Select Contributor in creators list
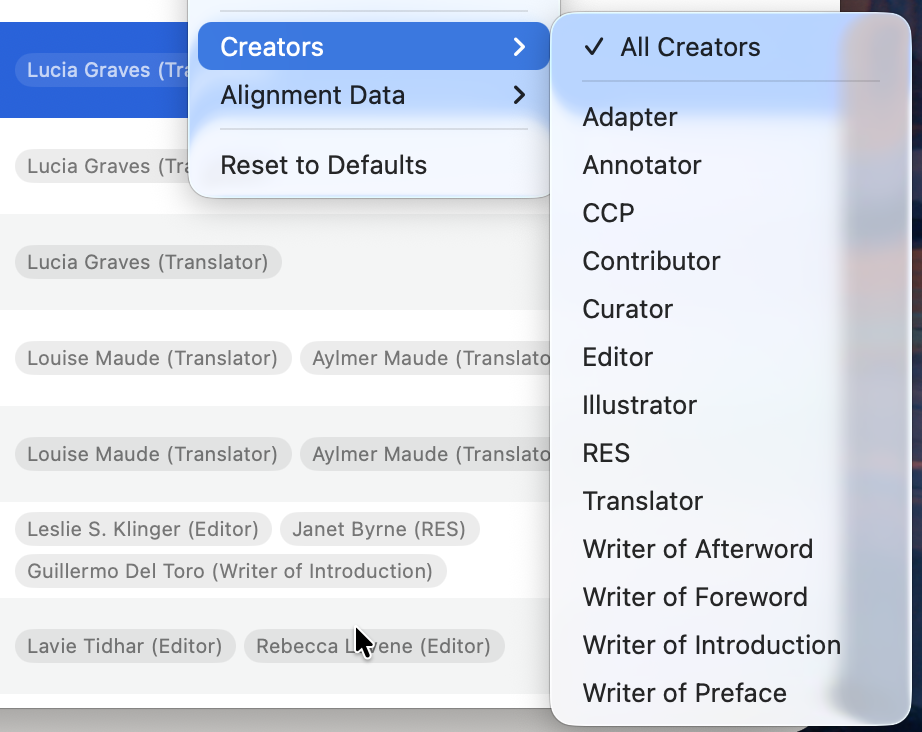Image resolution: width=922 pixels, height=732 pixels. click(730, 261)
